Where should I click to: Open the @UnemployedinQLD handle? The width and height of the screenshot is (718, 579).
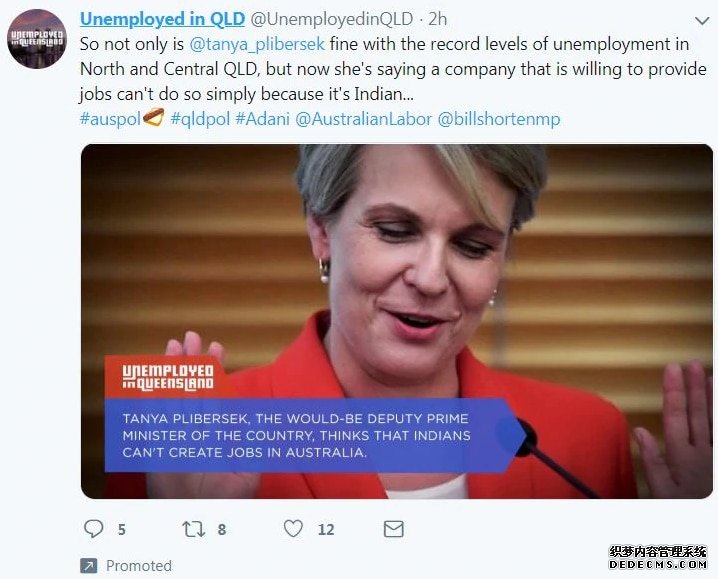(x=332, y=19)
